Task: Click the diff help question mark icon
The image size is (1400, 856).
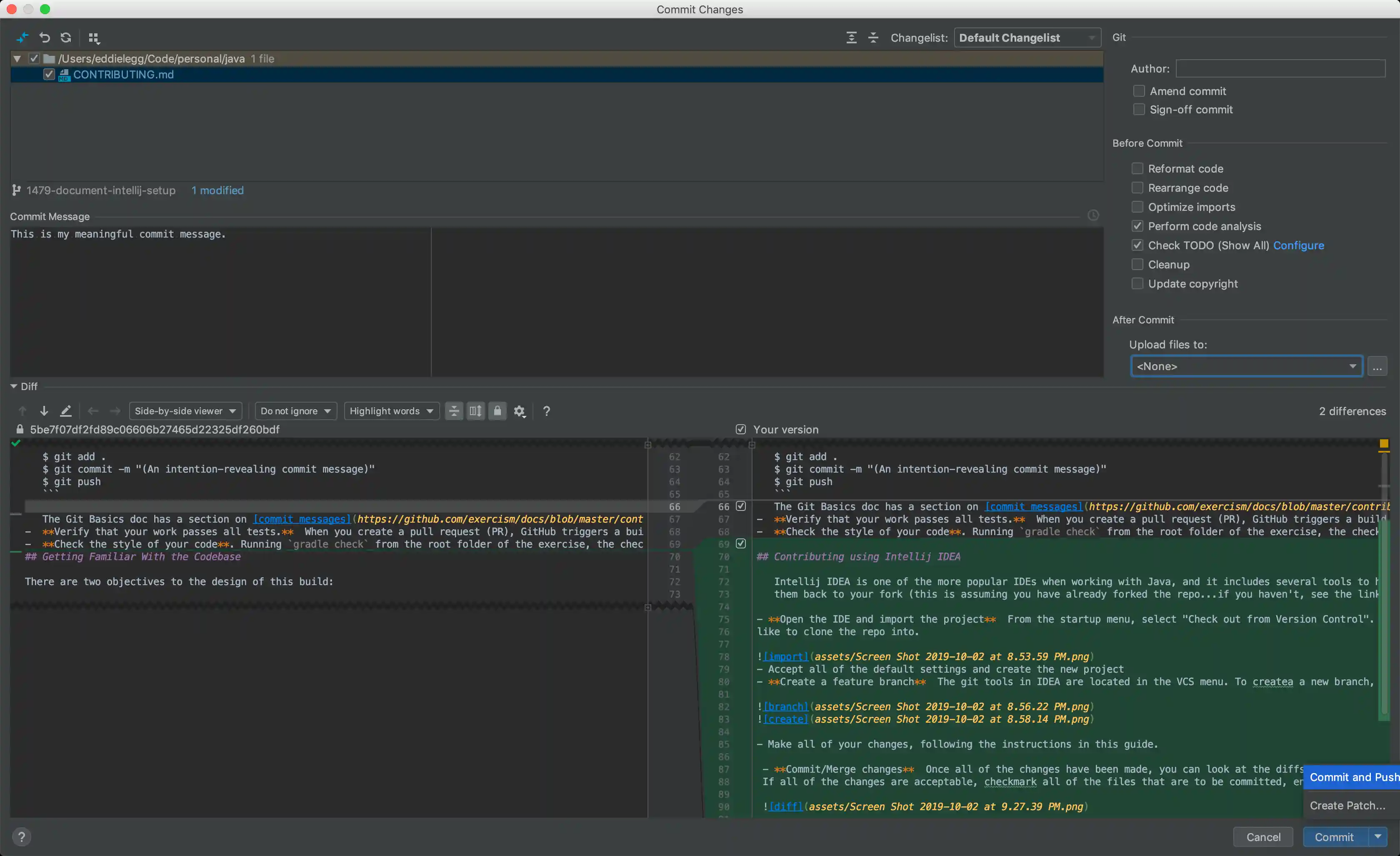Action: pos(546,411)
